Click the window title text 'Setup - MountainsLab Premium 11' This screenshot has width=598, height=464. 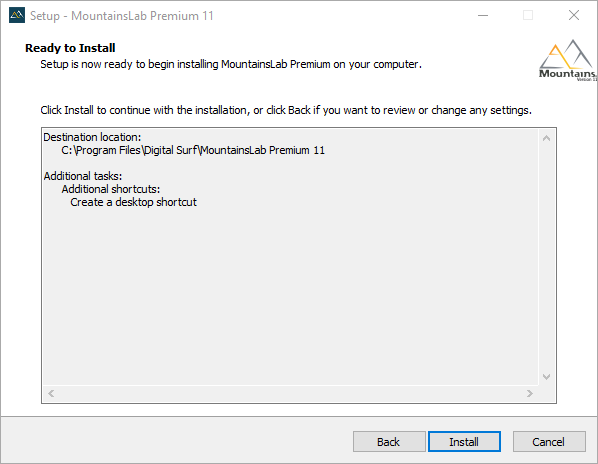tap(122, 16)
